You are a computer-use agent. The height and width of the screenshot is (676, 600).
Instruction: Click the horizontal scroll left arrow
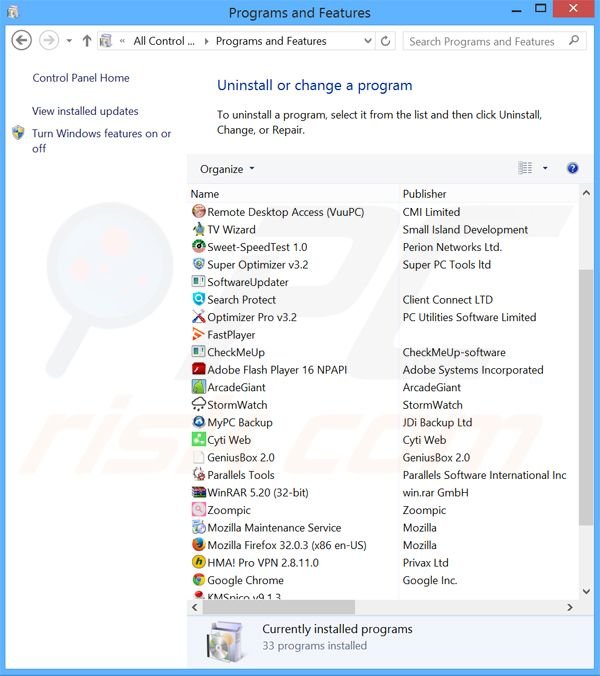click(195, 607)
